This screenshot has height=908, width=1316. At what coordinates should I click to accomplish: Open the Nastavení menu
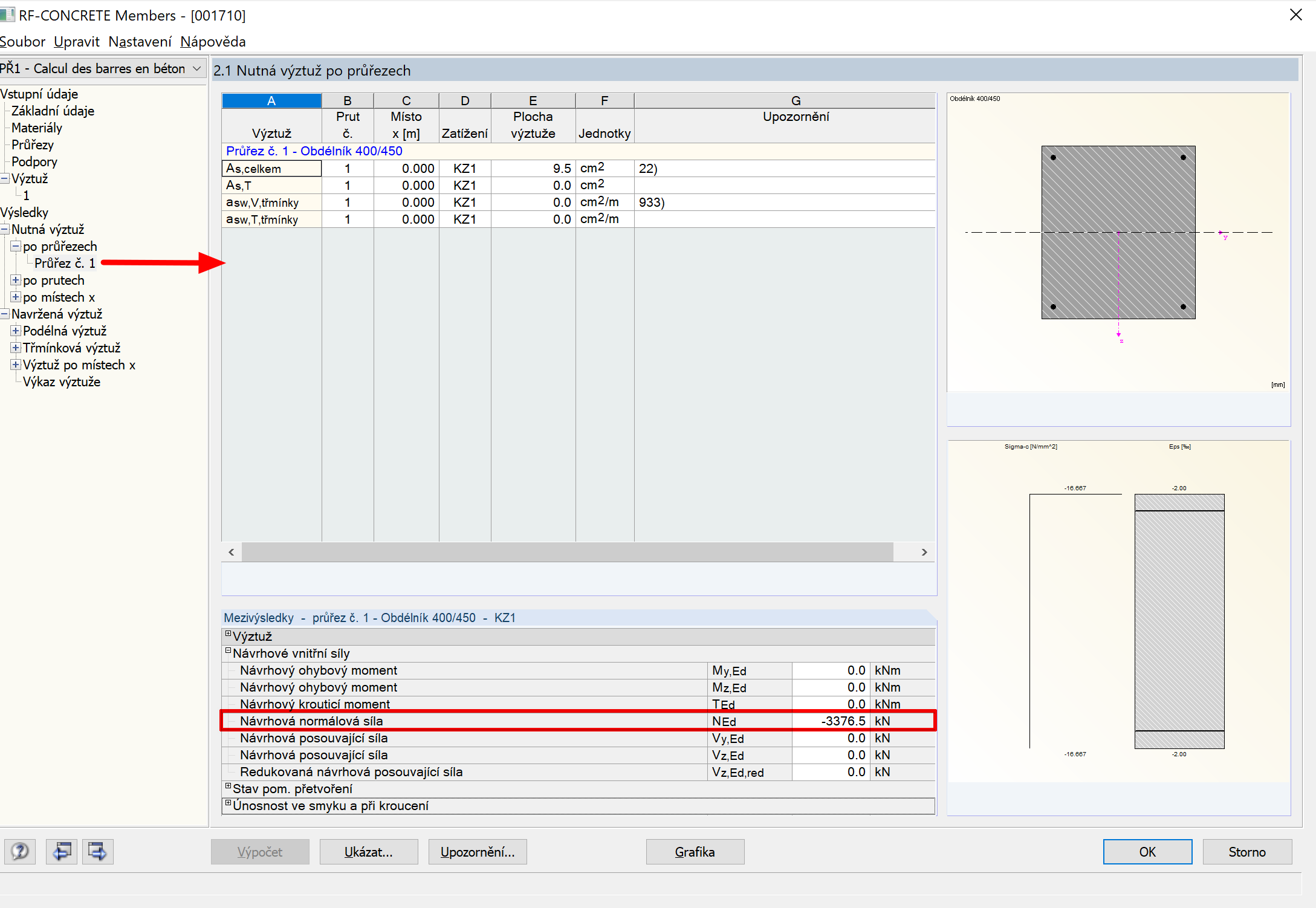coord(140,42)
